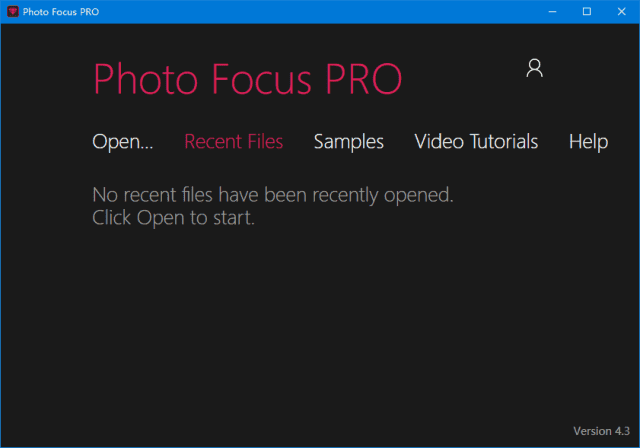Show the Samples tab
Image resolution: width=640 pixels, height=448 pixels.
pos(348,142)
